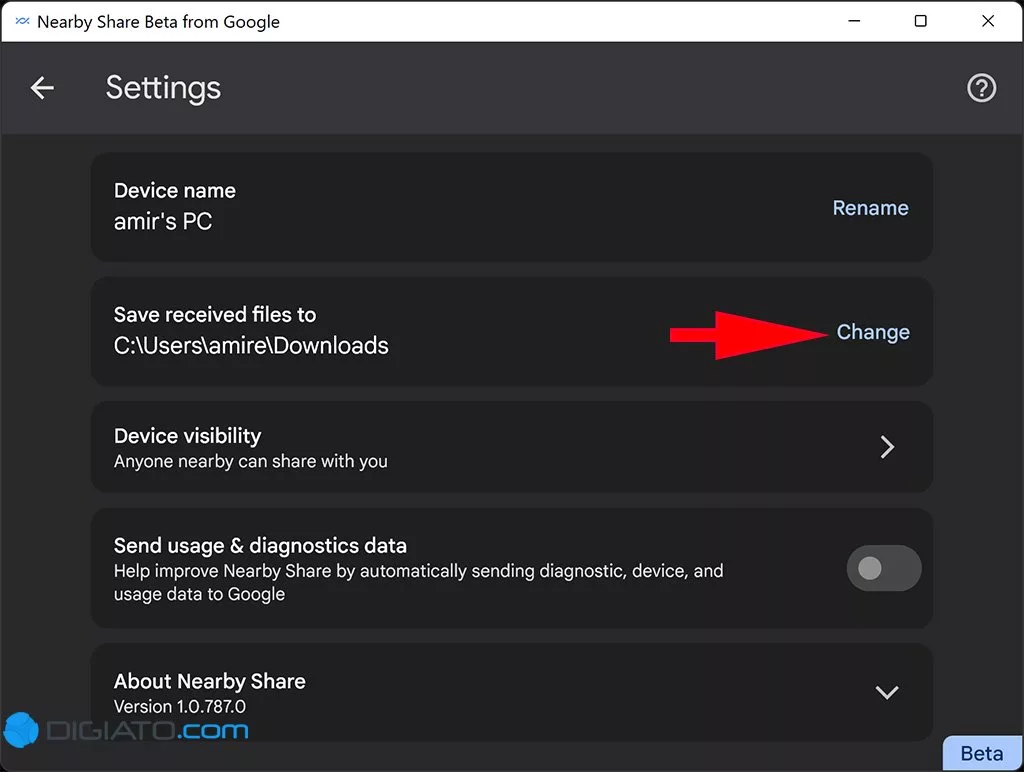1024x772 pixels.
Task: Click the path C:\Users\amire\Downloads
Action: tap(251, 346)
